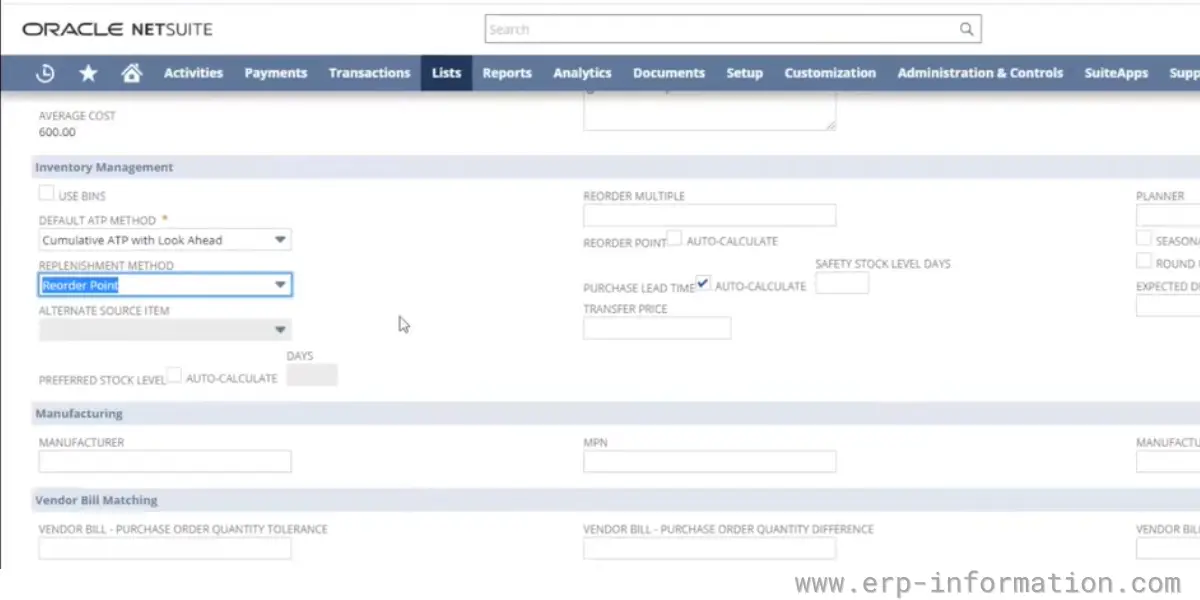Toggle Reorder Point auto-calculate checkbox
Screen dimensions: 1200x600
coord(675,239)
